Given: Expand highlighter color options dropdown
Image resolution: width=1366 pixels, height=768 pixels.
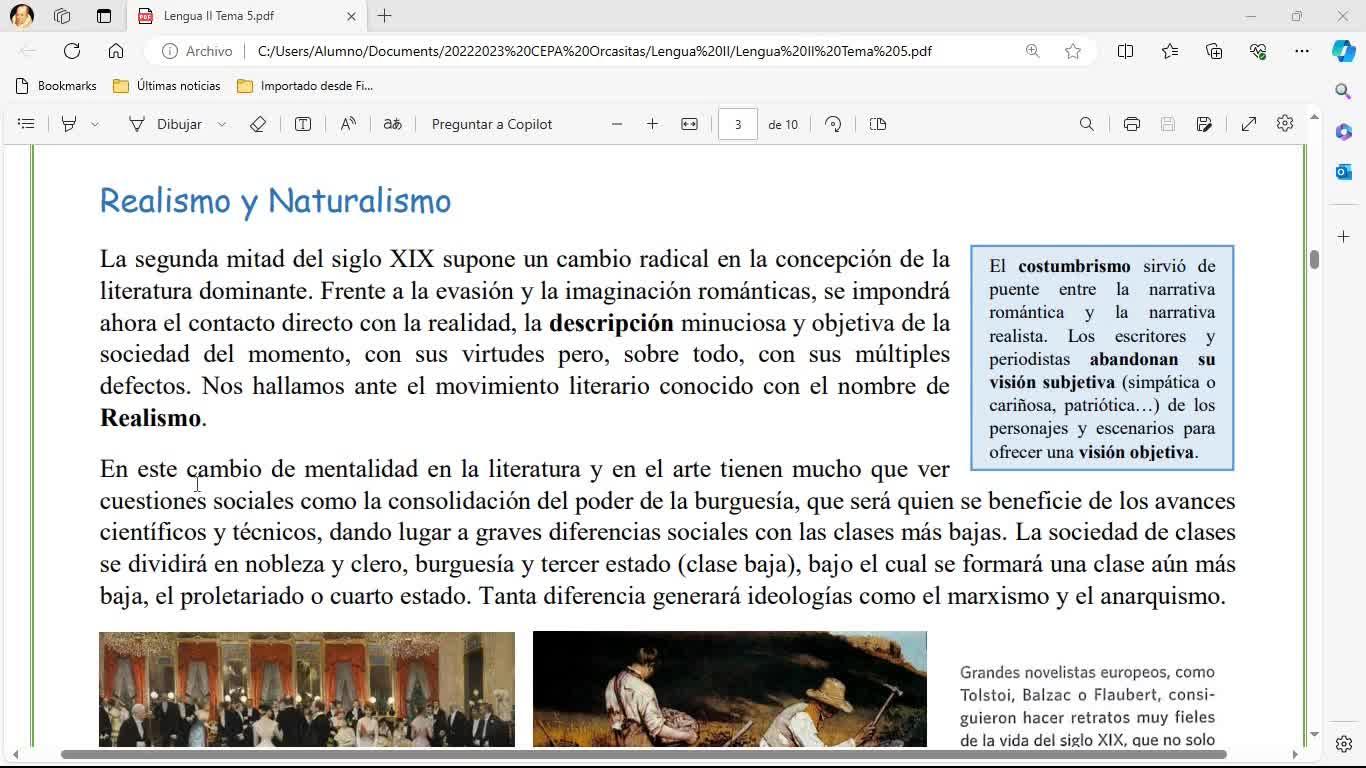Looking at the screenshot, I should 95,124.
